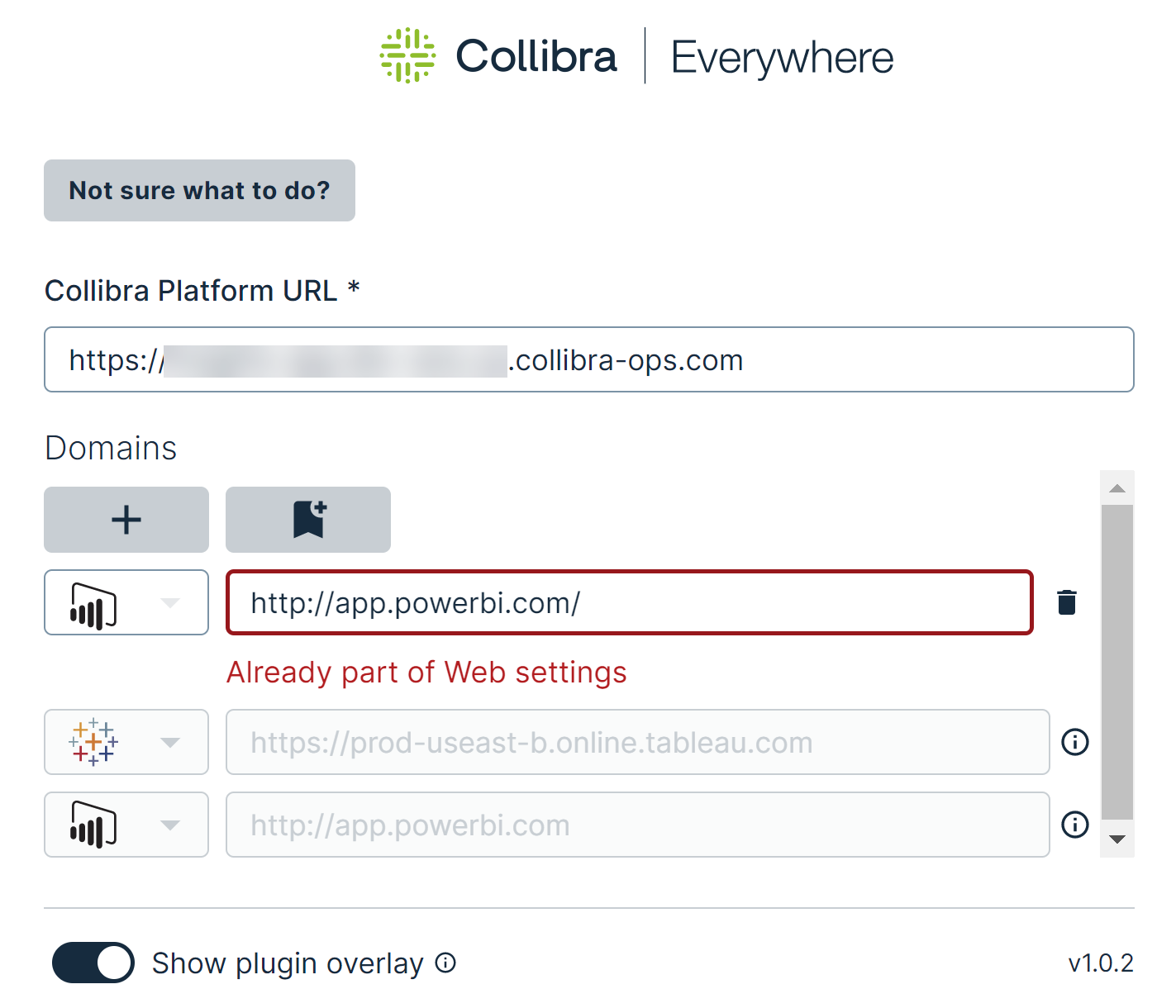Viewport: 1176px width, 1008px height.
Task: Open the first domain type dropdown
Action: pyautogui.click(x=171, y=602)
